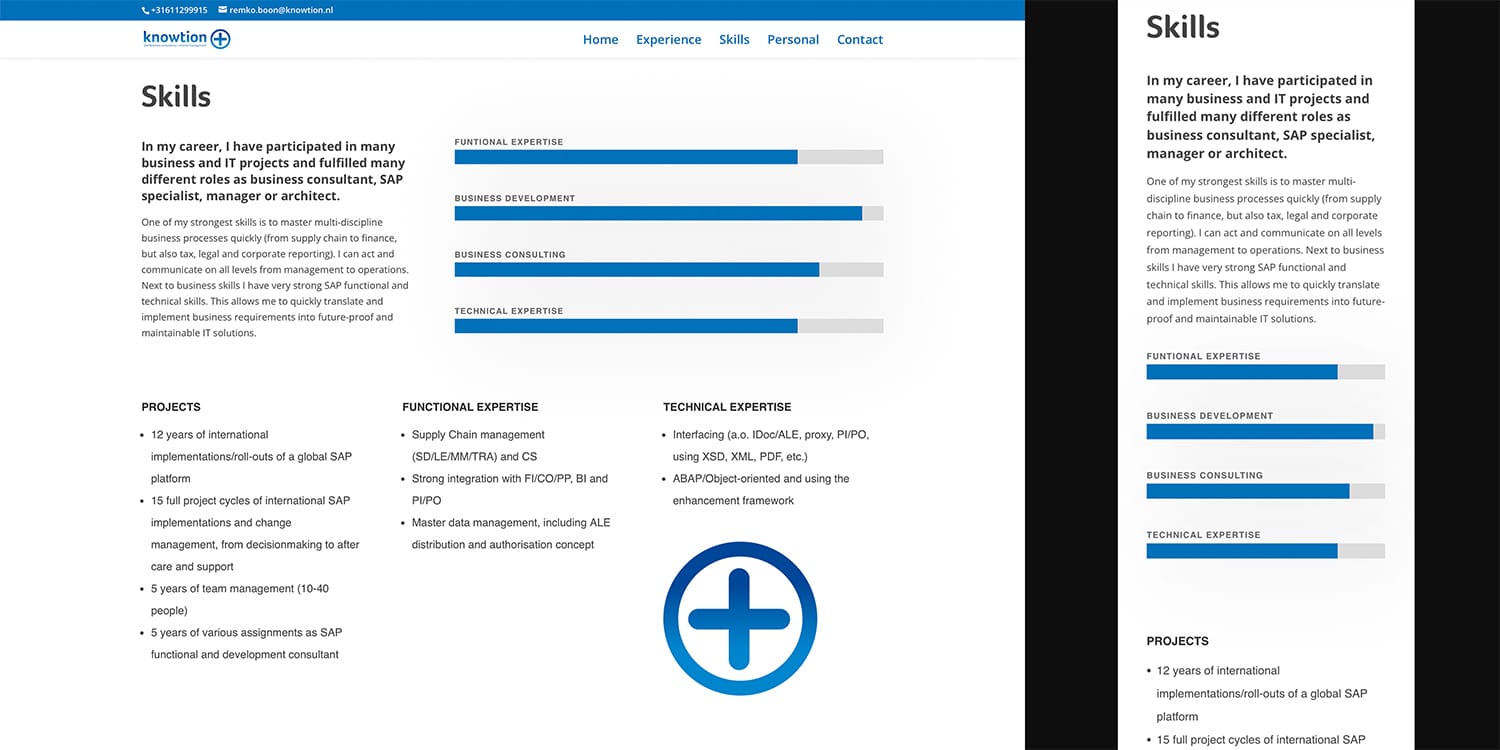Navigate to the Personal section

point(793,40)
